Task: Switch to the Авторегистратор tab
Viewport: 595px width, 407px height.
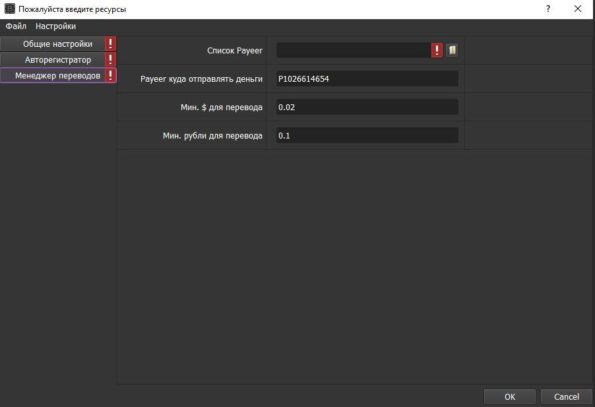Action: [53, 60]
